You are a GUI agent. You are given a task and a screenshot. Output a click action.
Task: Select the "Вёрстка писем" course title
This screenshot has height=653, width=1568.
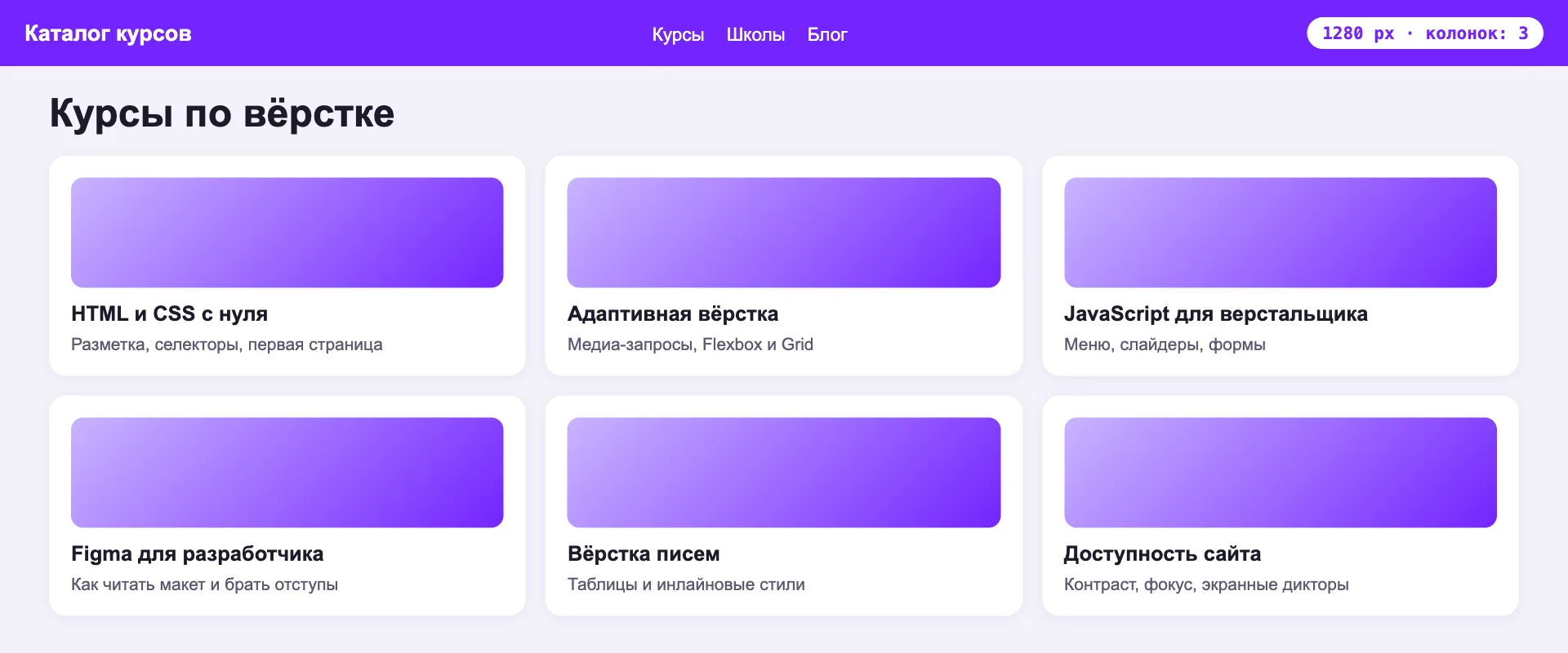click(x=644, y=553)
